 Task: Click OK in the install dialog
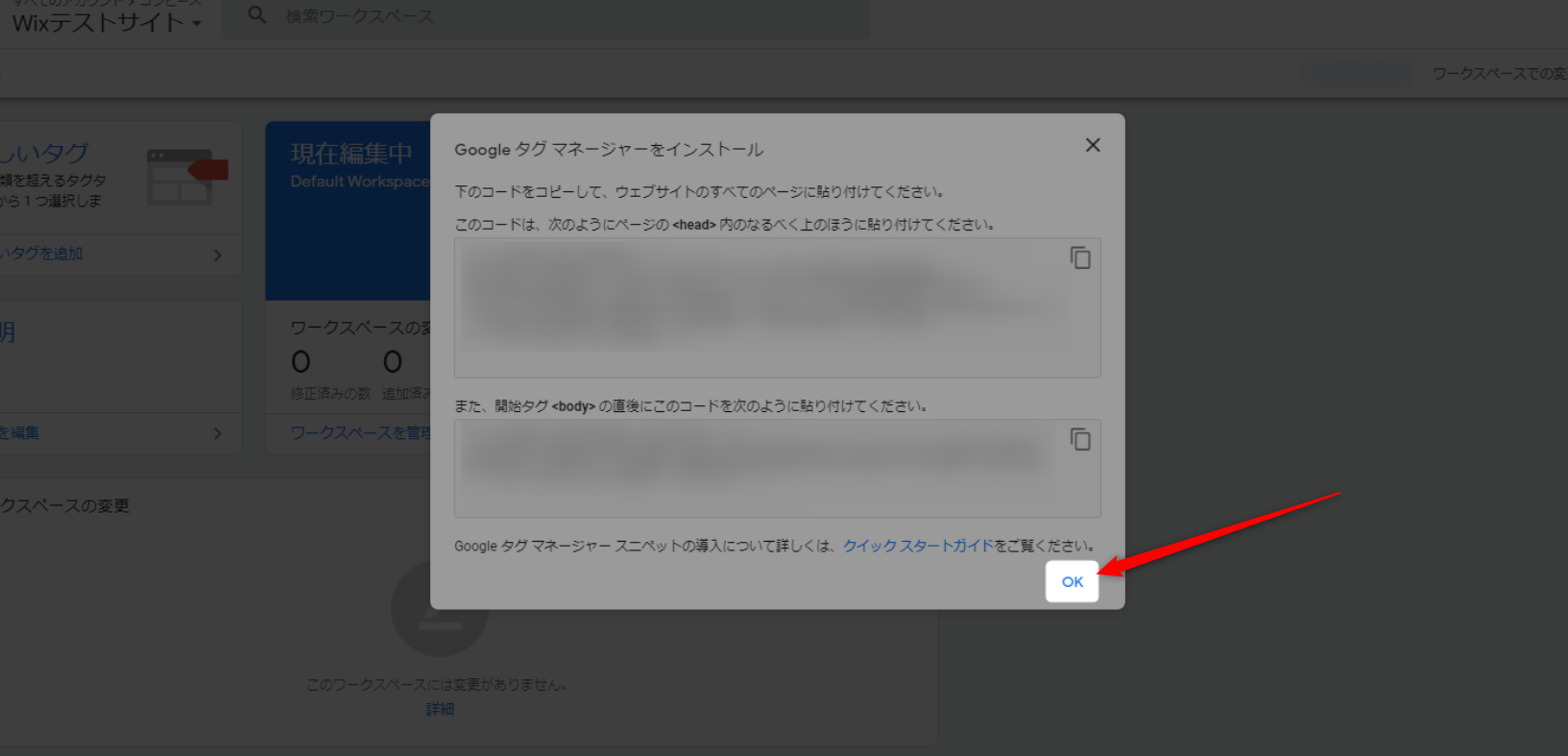click(x=1072, y=582)
